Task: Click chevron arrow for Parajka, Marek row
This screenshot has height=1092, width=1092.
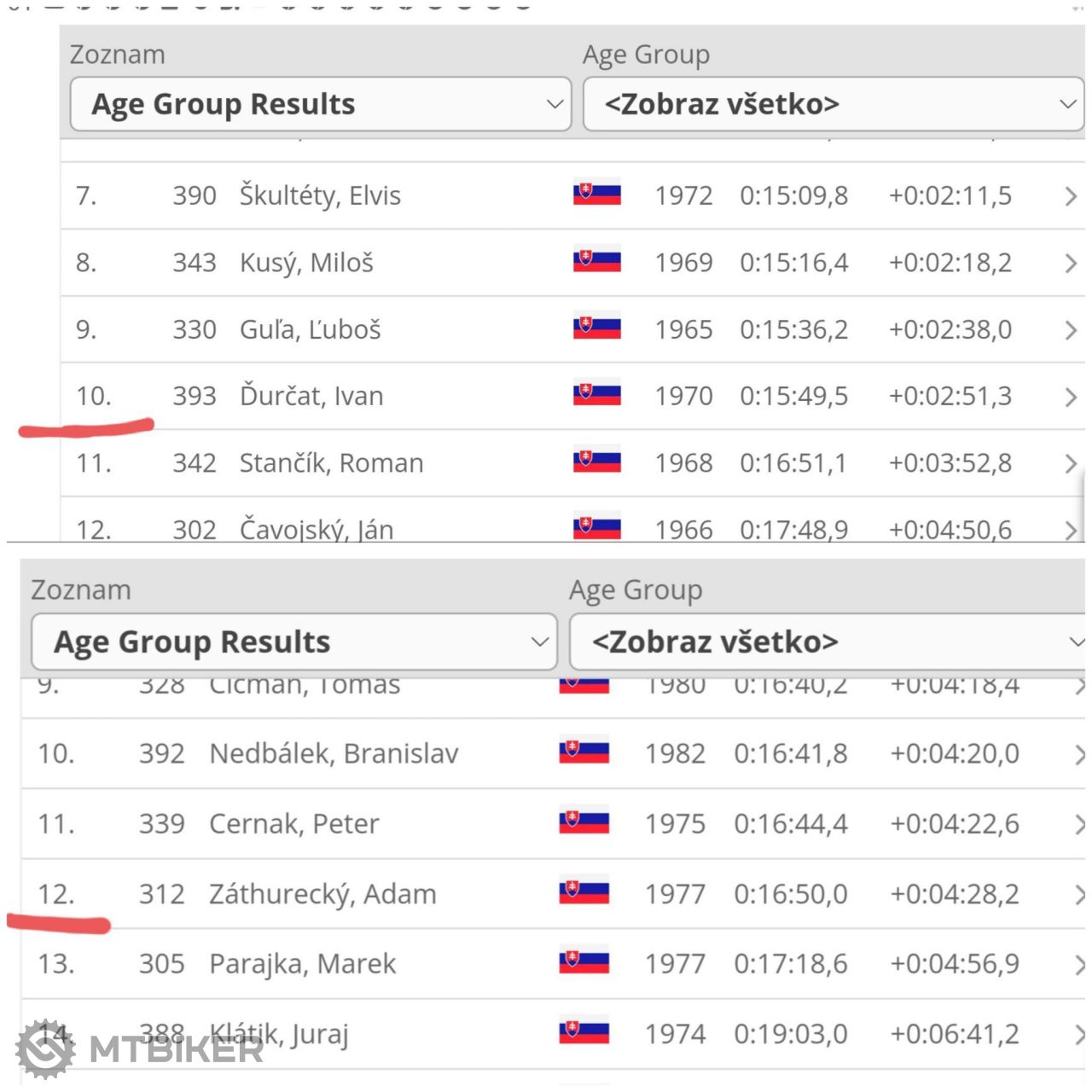Action: pos(1080,964)
